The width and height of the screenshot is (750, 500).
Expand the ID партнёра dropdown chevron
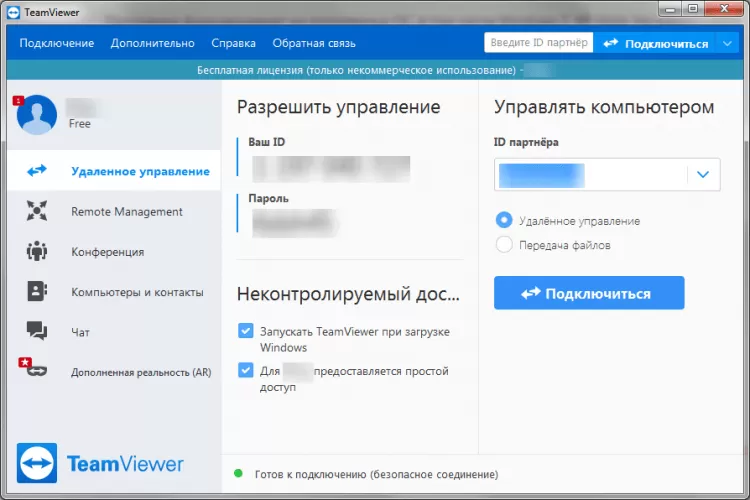[703, 175]
